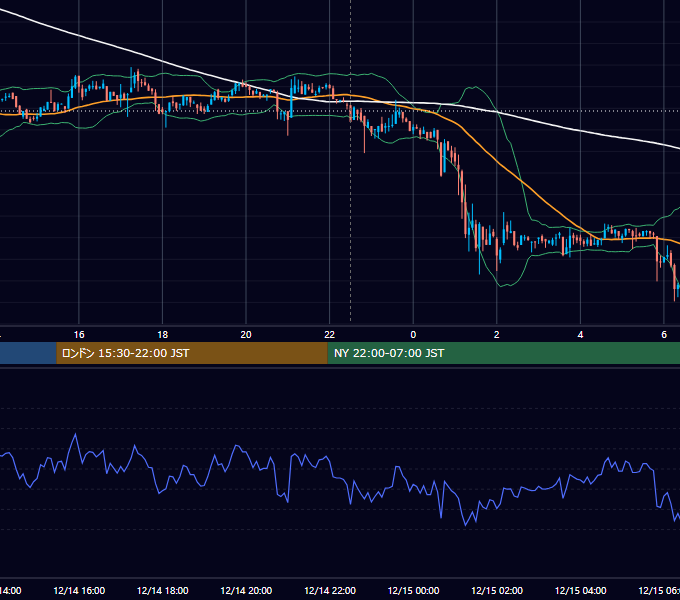Click the ロンドン 15:30-22:00 JST session bar
The height and width of the screenshot is (600, 680).
pyautogui.click(x=192, y=353)
